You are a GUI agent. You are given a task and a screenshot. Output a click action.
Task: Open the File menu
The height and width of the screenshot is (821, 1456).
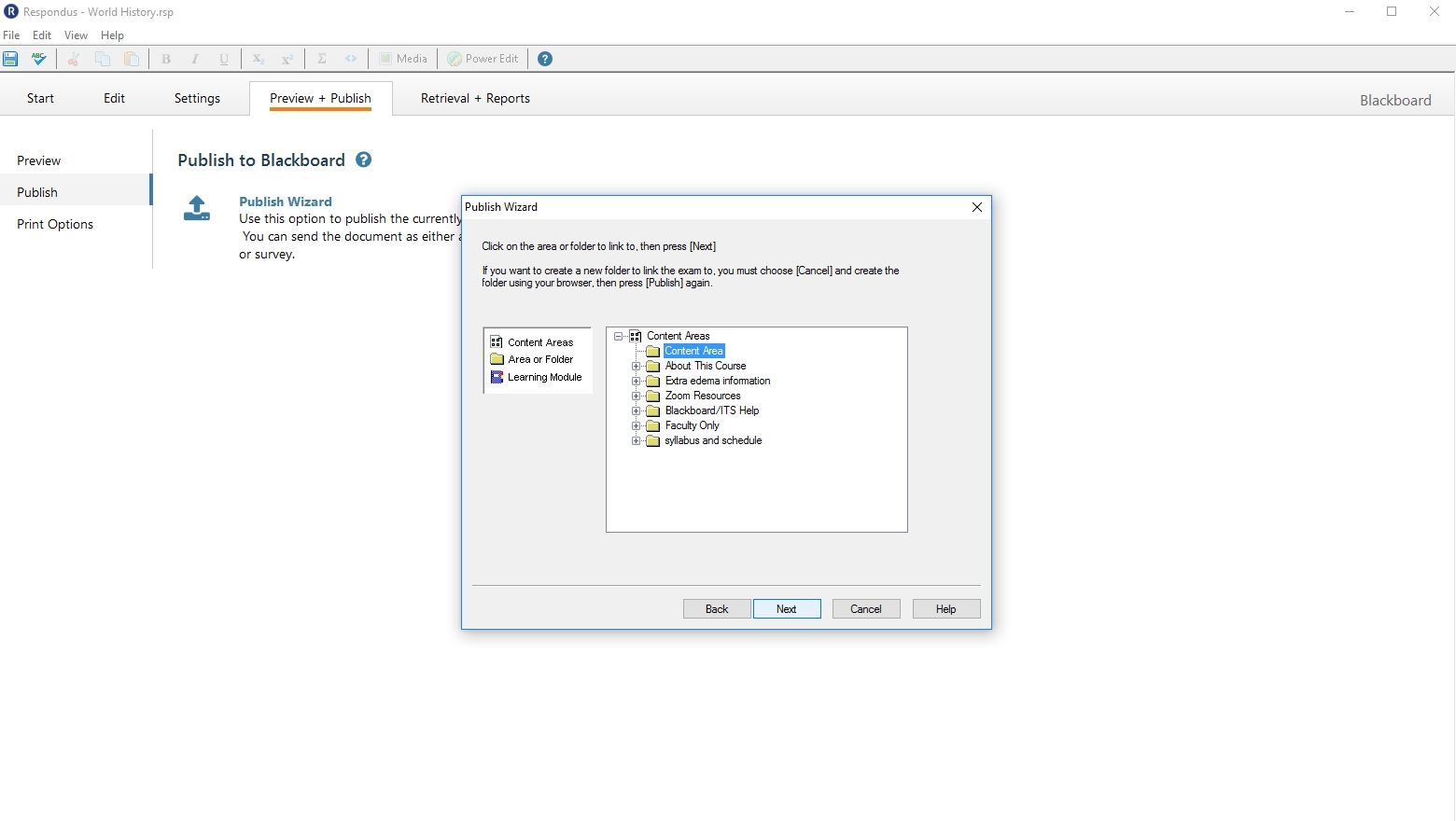click(x=11, y=35)
